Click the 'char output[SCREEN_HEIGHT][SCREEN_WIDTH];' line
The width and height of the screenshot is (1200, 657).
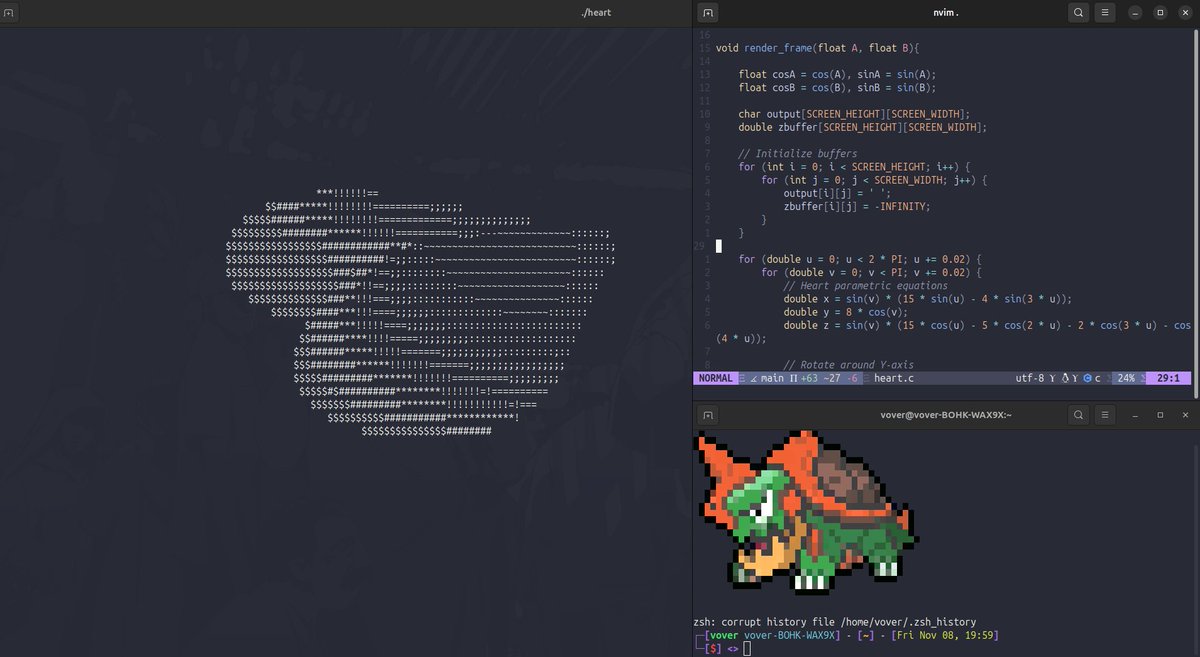[854, 114]
